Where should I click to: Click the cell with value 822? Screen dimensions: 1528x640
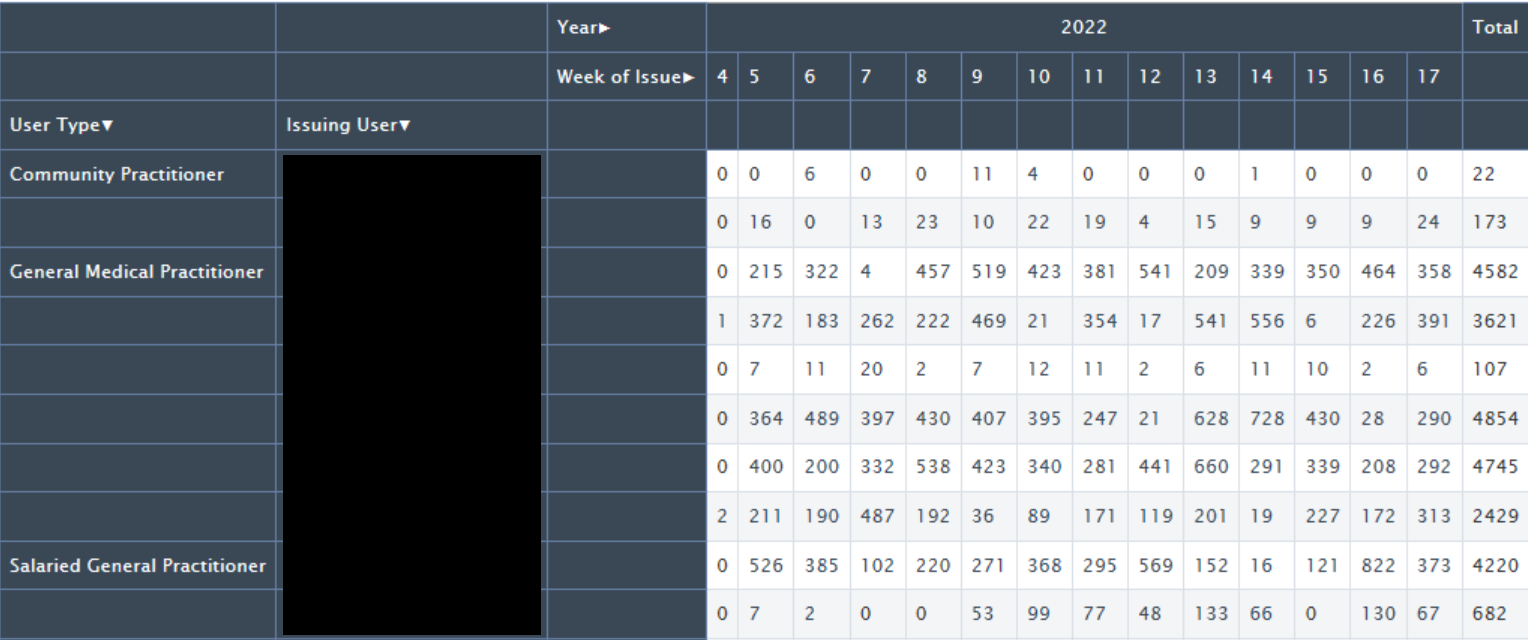(x=1378, y=565)
